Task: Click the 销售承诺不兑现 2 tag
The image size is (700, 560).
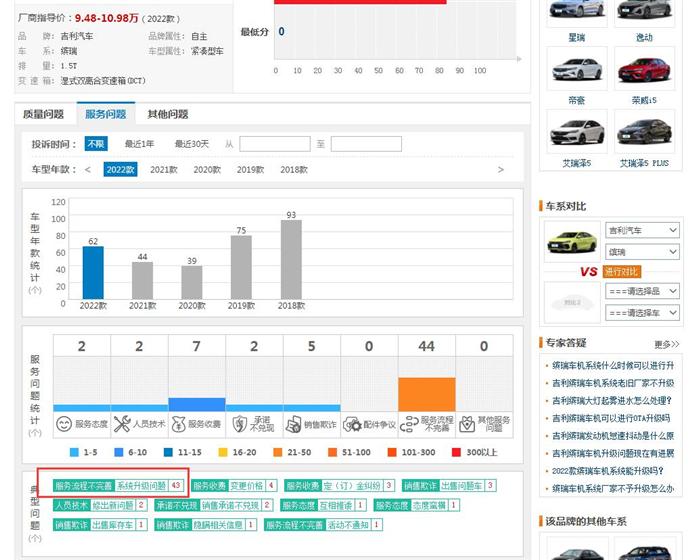Action: click(x=213, y=505)
